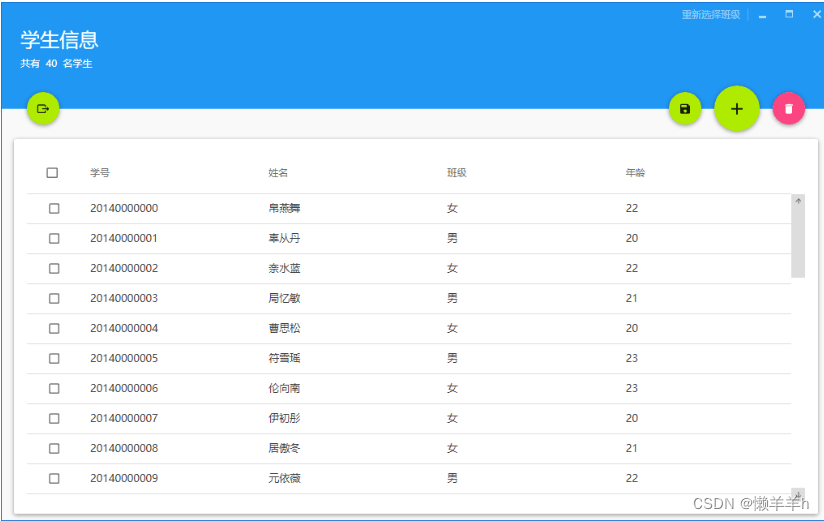The height and width of the screenshot is (521, 824).
Task: Click the 重新选择班级 link
Action: (711, 15)
